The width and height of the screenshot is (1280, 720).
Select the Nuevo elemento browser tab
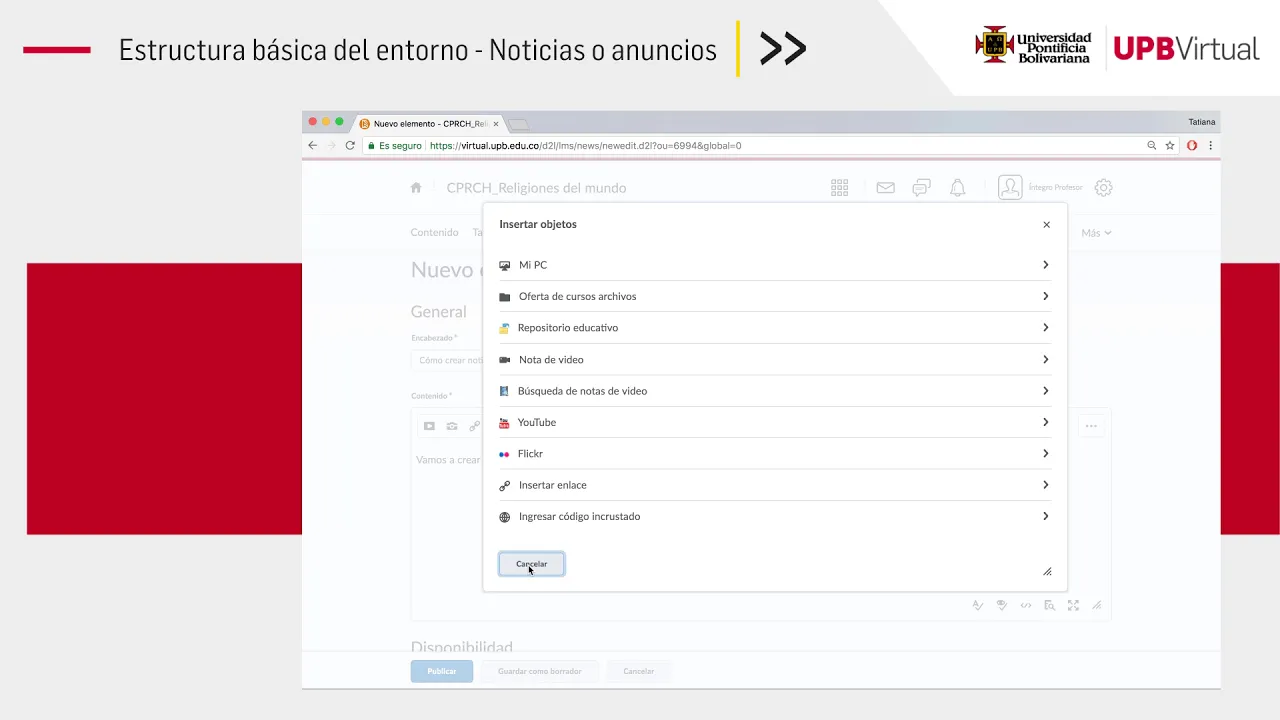pos(430,124)
